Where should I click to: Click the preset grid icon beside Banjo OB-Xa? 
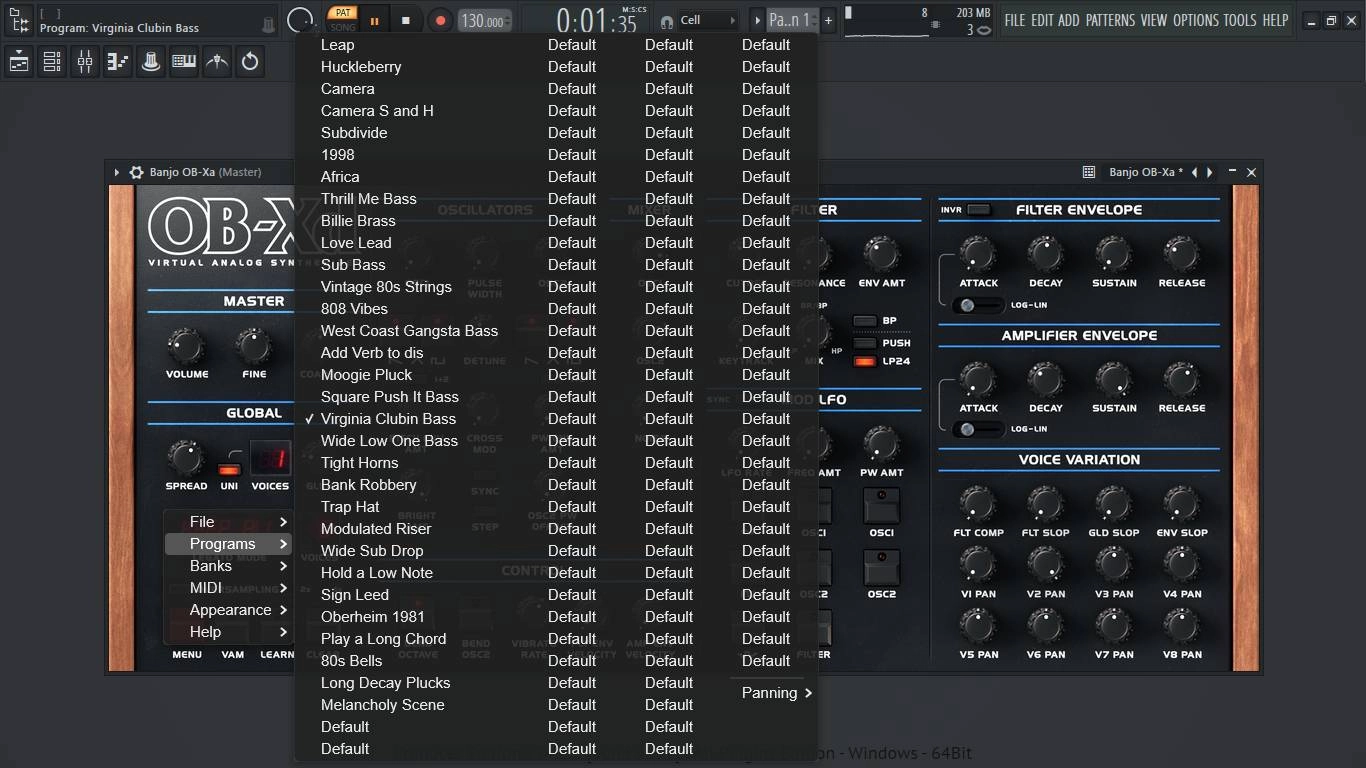point(1089,172)
